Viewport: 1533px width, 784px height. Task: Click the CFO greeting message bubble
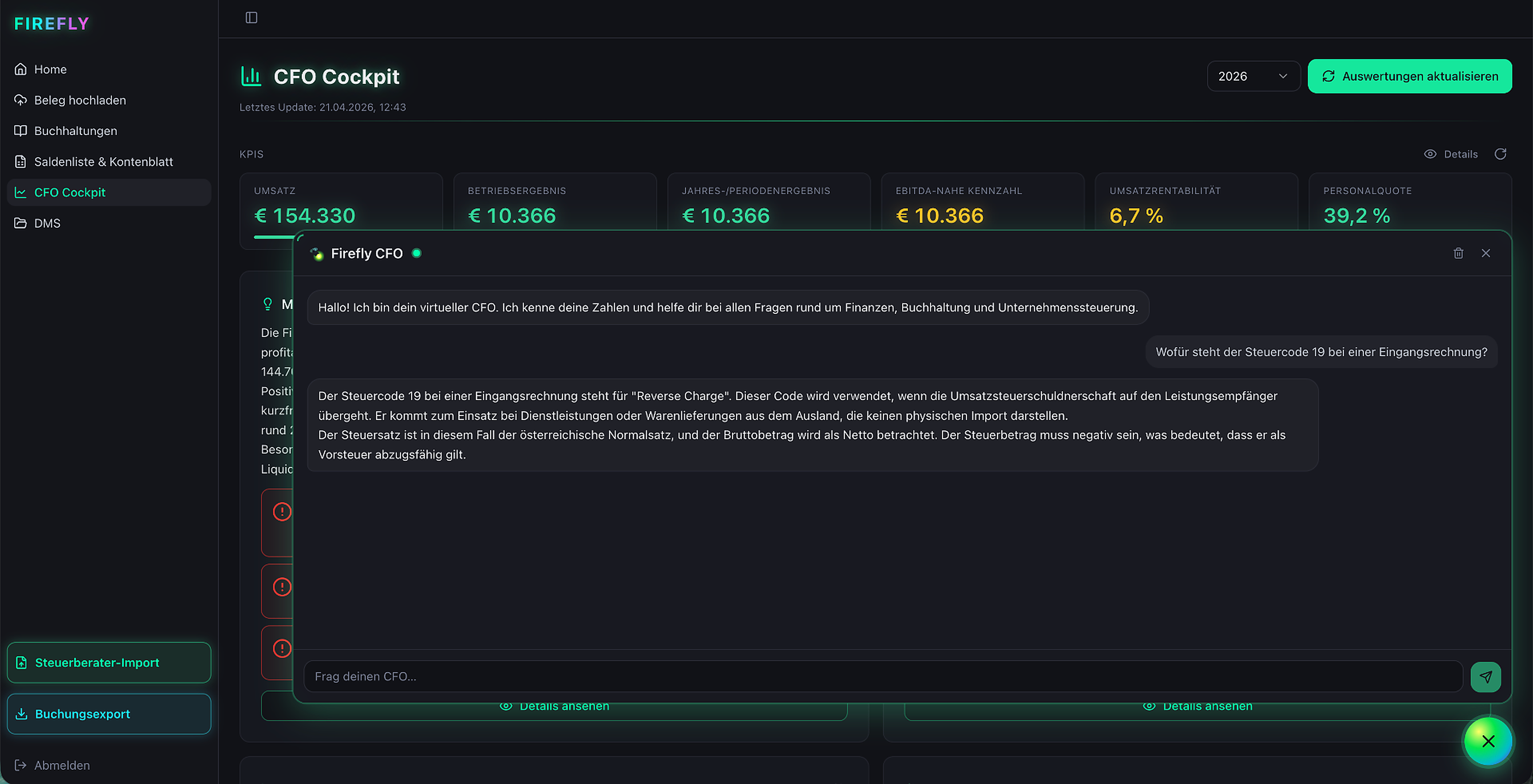click(728, 307)
